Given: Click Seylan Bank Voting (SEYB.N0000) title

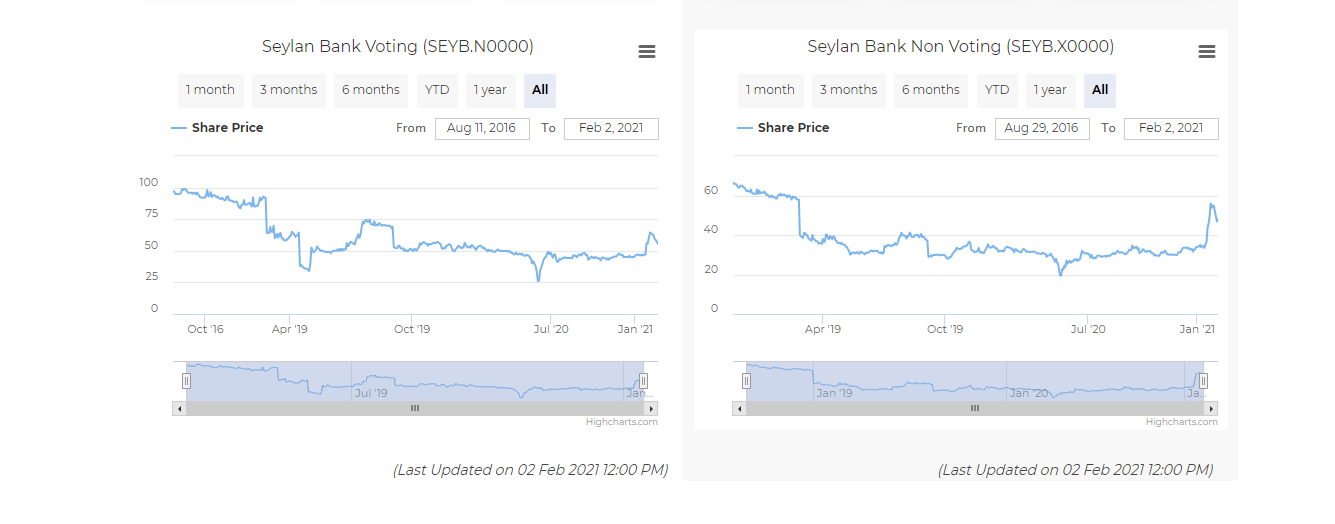Looking at the screenshot, I should click(398, 47).
